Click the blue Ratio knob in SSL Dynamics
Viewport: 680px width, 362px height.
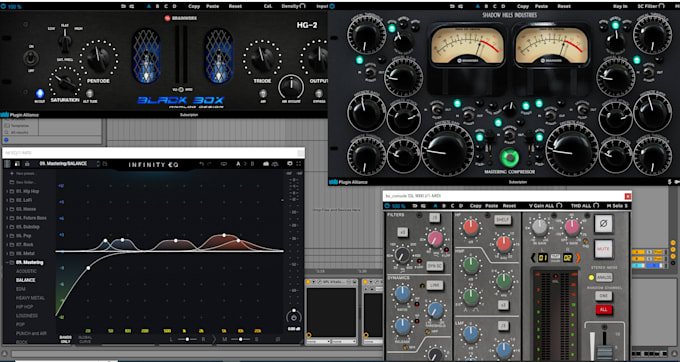coord(402,294)
